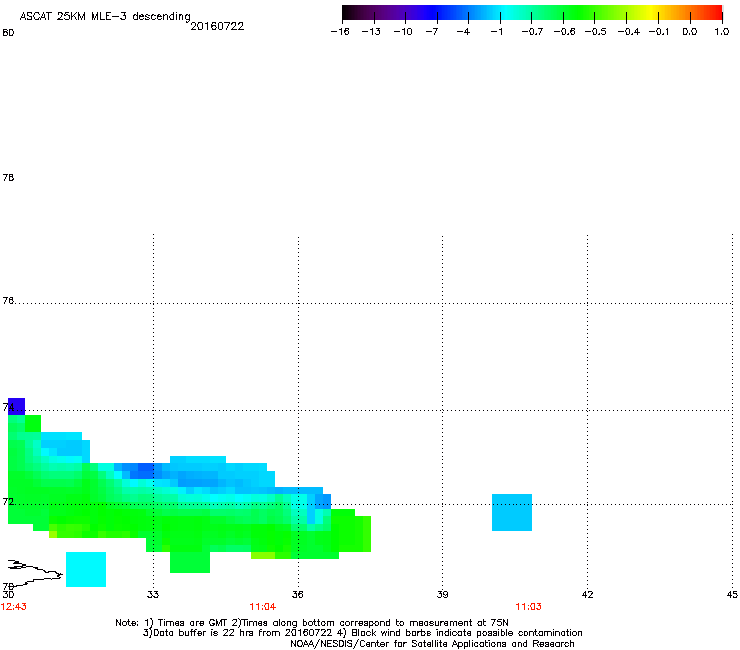This screenshot has height=650, width=740.
Task: Click the 'Note: 1) Times are GMT' line
Action: pyautogui.click(x=312, y=623)
